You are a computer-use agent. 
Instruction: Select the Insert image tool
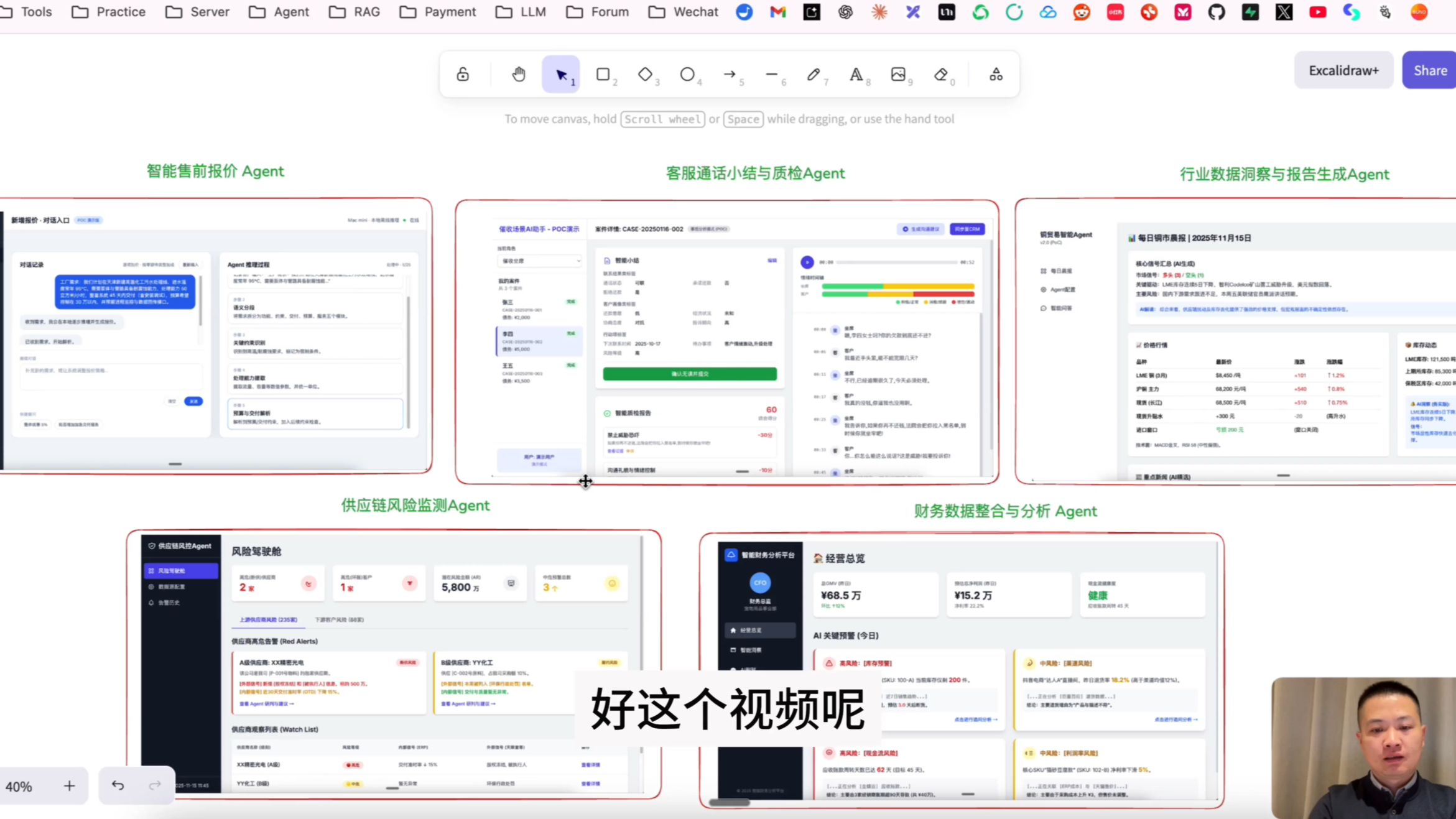[898, 75]
